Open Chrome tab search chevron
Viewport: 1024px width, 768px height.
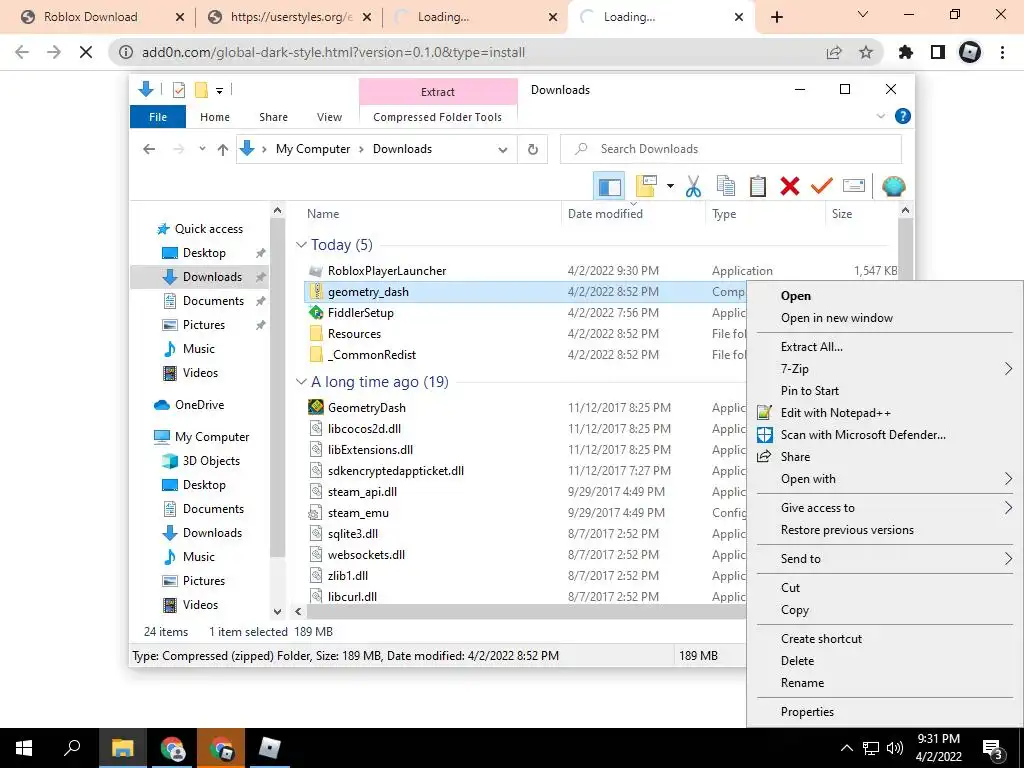tap(863, 15)
